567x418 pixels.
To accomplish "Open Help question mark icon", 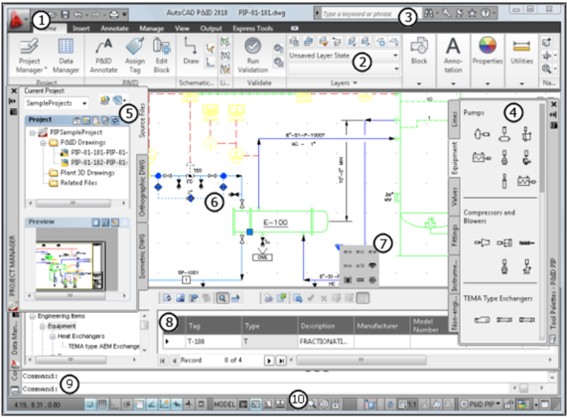I will tap(485, 13).
